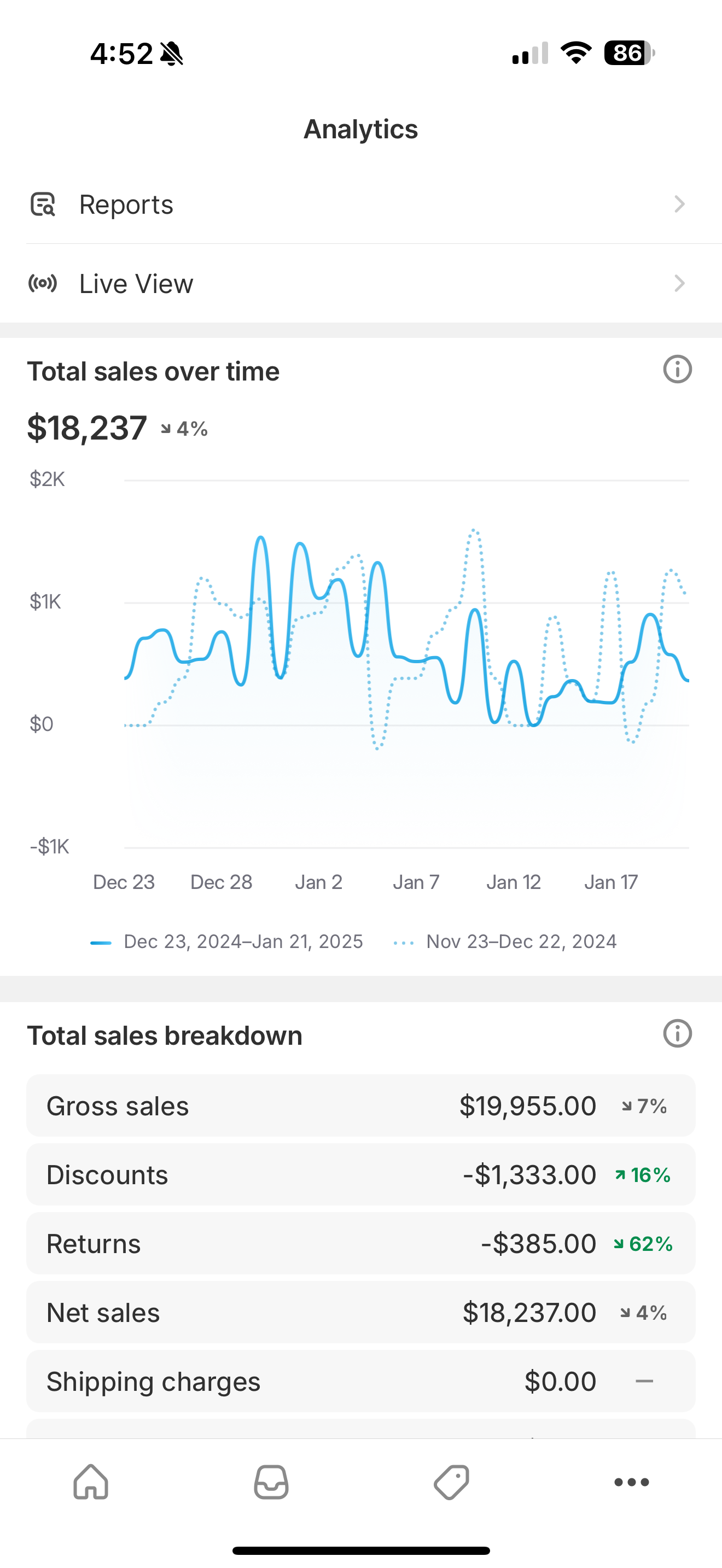The height and width of the screenshot is (1568, 722).
Task: Open the More menu with three dots
Action: click(x=631, y=1482)
